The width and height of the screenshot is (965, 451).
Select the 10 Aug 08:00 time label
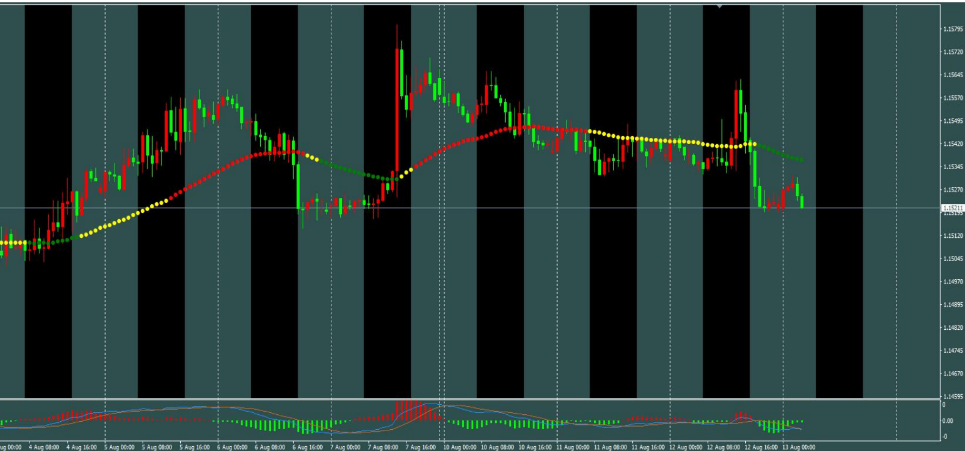click(x=498, y=447)
